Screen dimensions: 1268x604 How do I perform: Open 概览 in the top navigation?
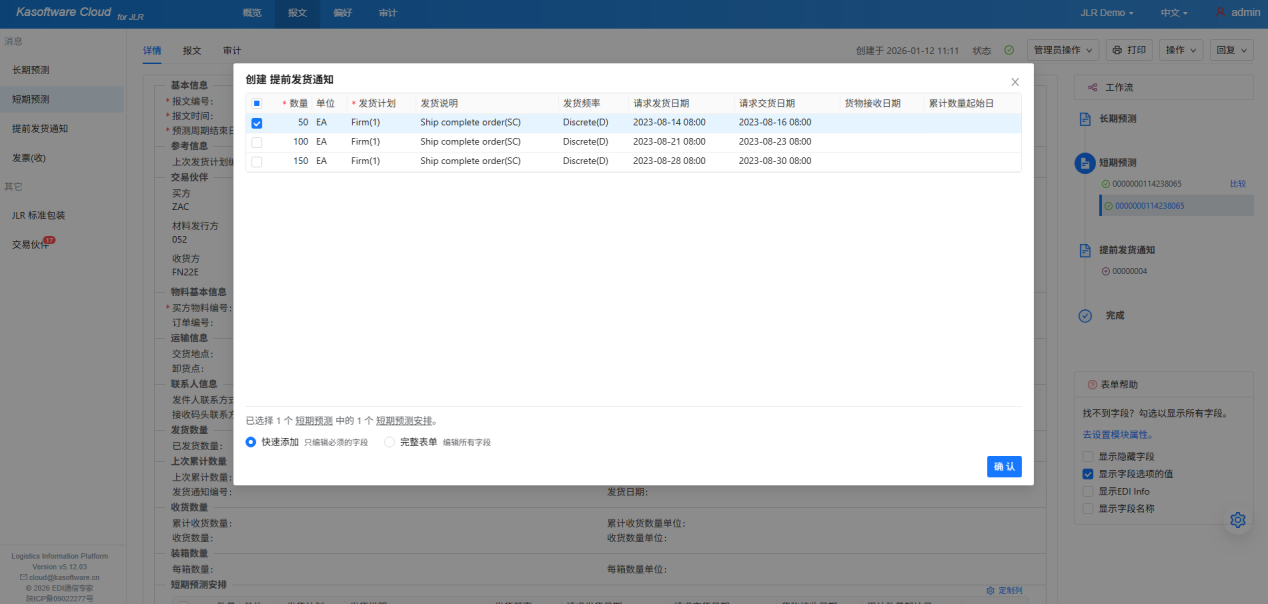point(252,13)
